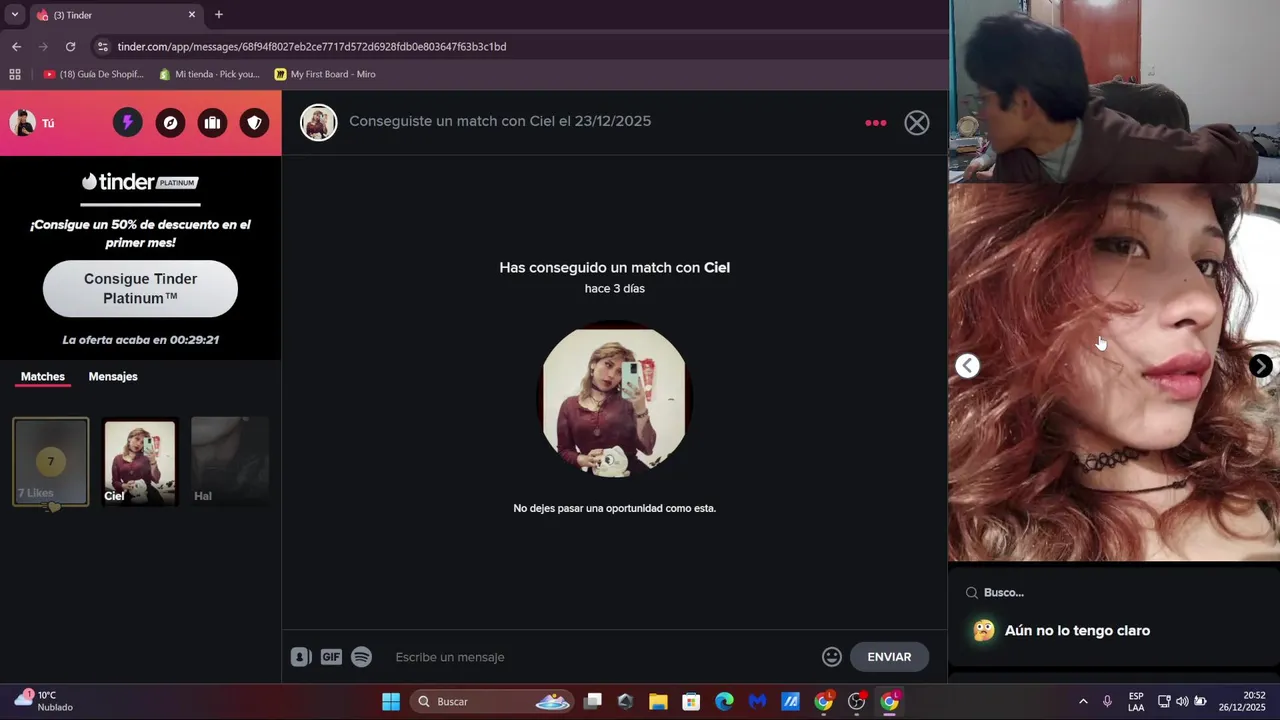This screenshot has height=720, width=1280.
Task: Open File Explorer from the taskbar
Action: click(658, 702)
